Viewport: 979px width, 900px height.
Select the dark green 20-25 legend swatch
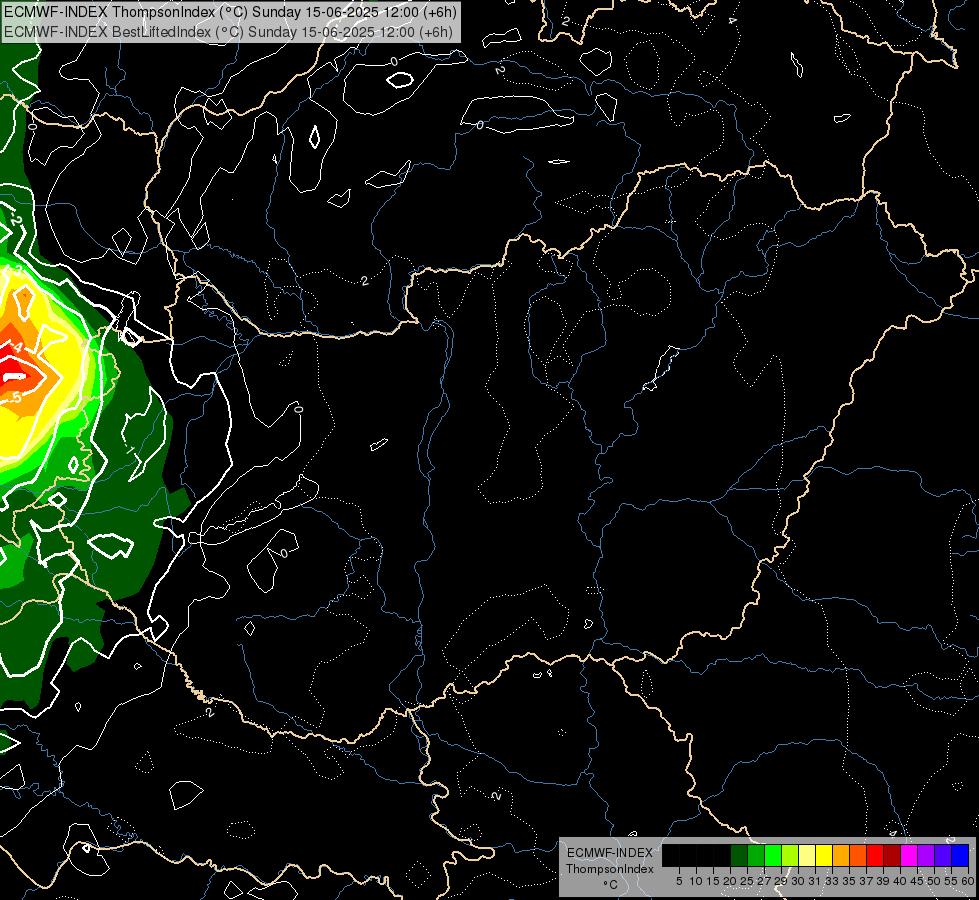click(x=739, y=856)
